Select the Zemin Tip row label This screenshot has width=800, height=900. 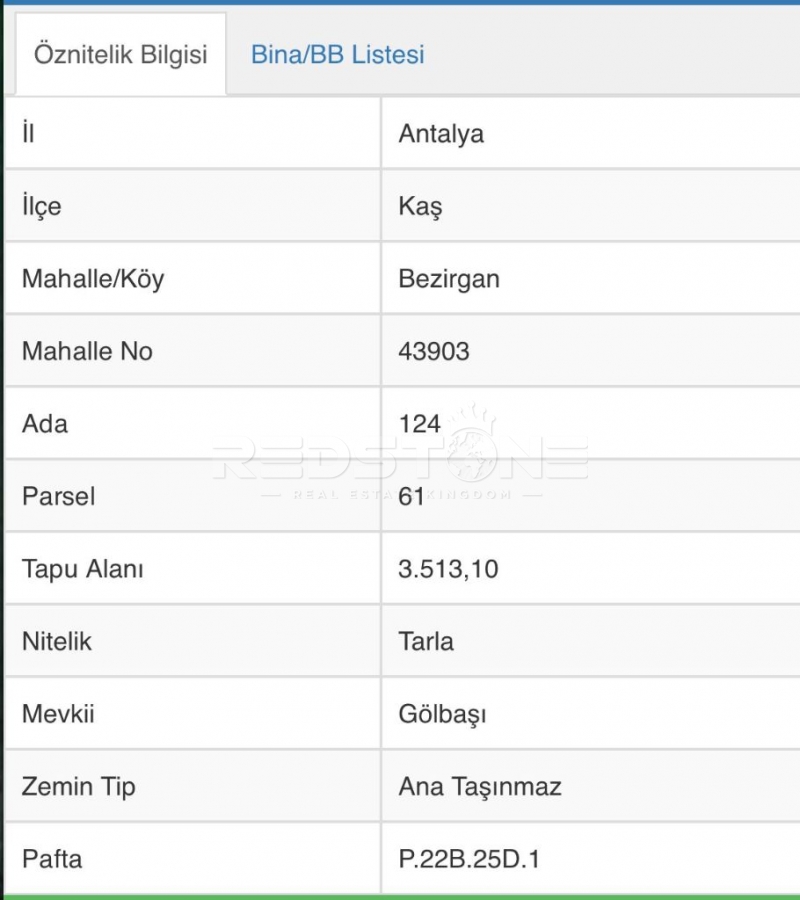tap(79, 786)
